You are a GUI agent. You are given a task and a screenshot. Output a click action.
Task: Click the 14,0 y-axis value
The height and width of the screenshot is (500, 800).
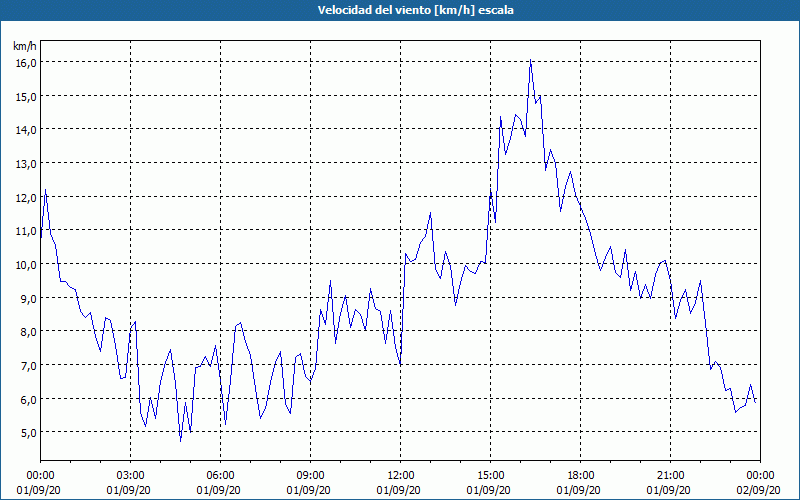tap(27, 130)
